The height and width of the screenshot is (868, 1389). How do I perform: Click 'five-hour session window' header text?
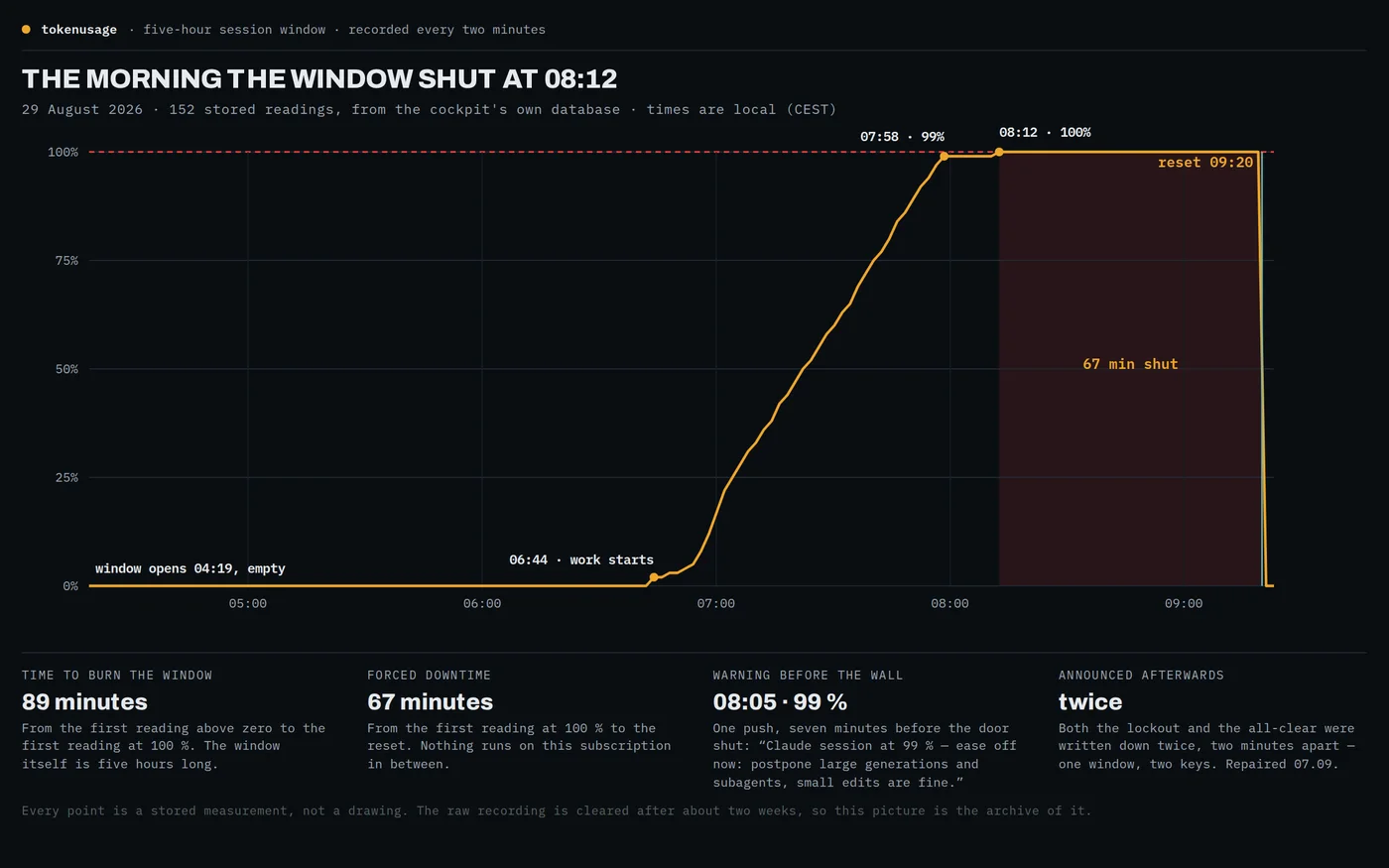click(x=234, y=30)
